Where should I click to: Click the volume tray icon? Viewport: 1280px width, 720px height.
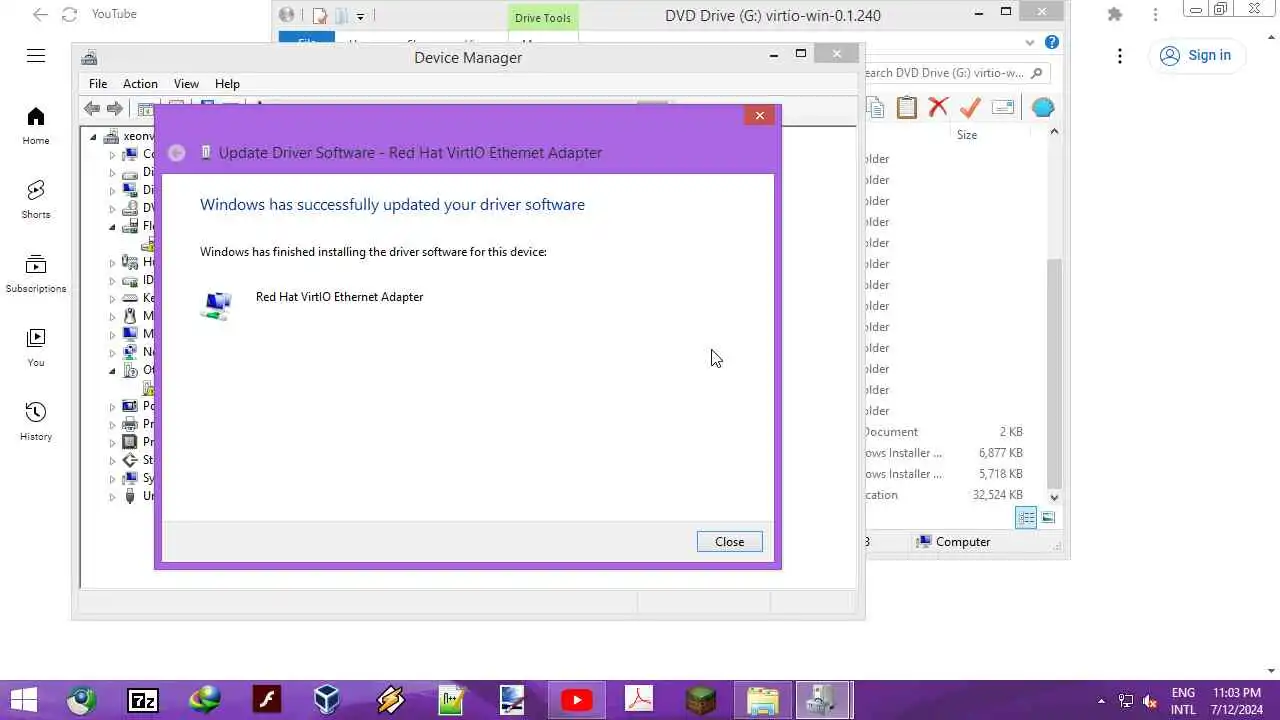pyautogui.click(x=1150, y=701)
